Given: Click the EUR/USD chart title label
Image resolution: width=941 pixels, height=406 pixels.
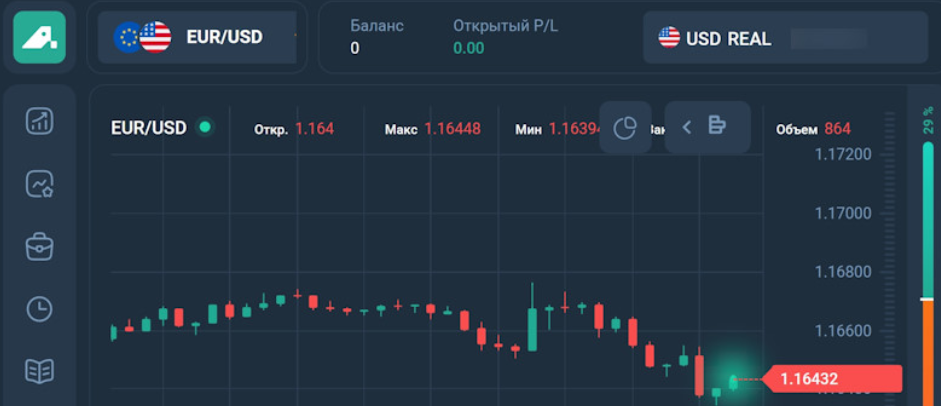Looking at the screenshot, I should (x=148, y=128).
